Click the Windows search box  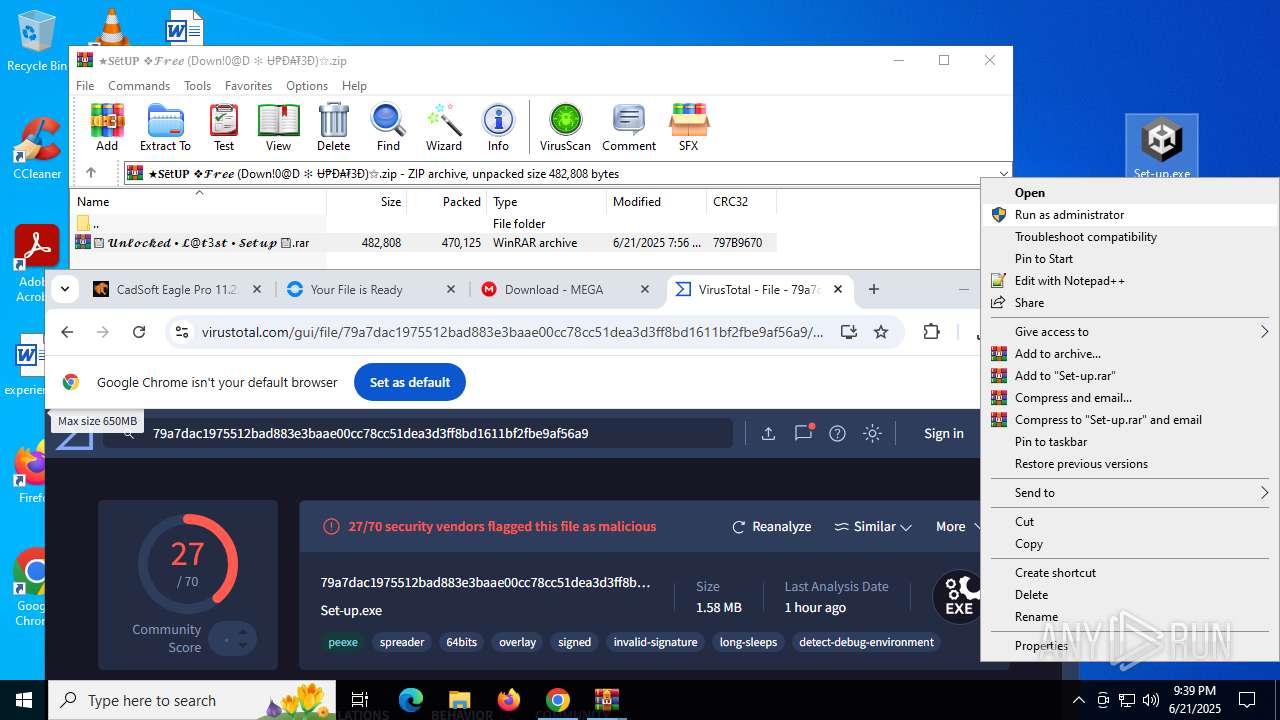(x=193, y=700)
